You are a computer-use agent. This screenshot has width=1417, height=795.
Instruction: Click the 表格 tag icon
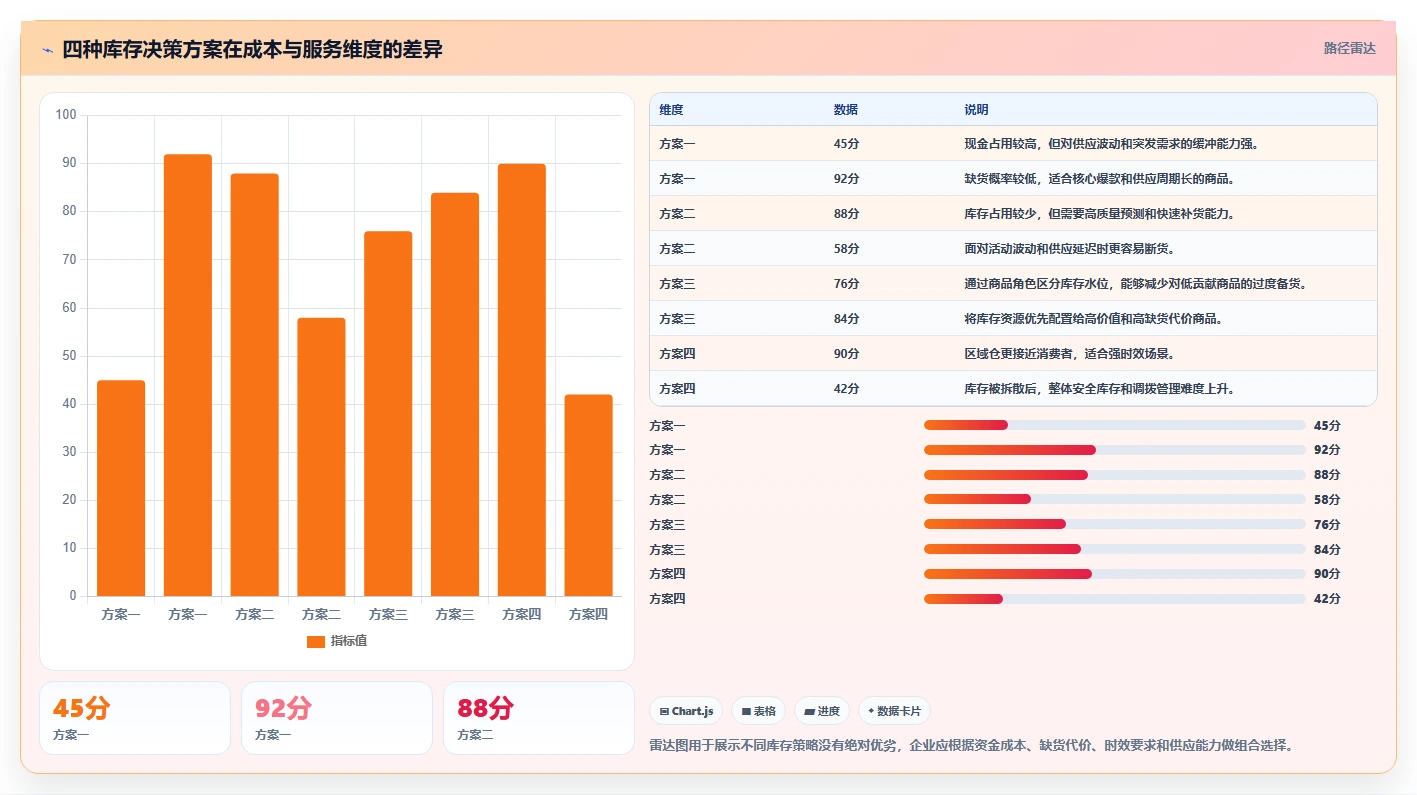click(x=746, y=711)
